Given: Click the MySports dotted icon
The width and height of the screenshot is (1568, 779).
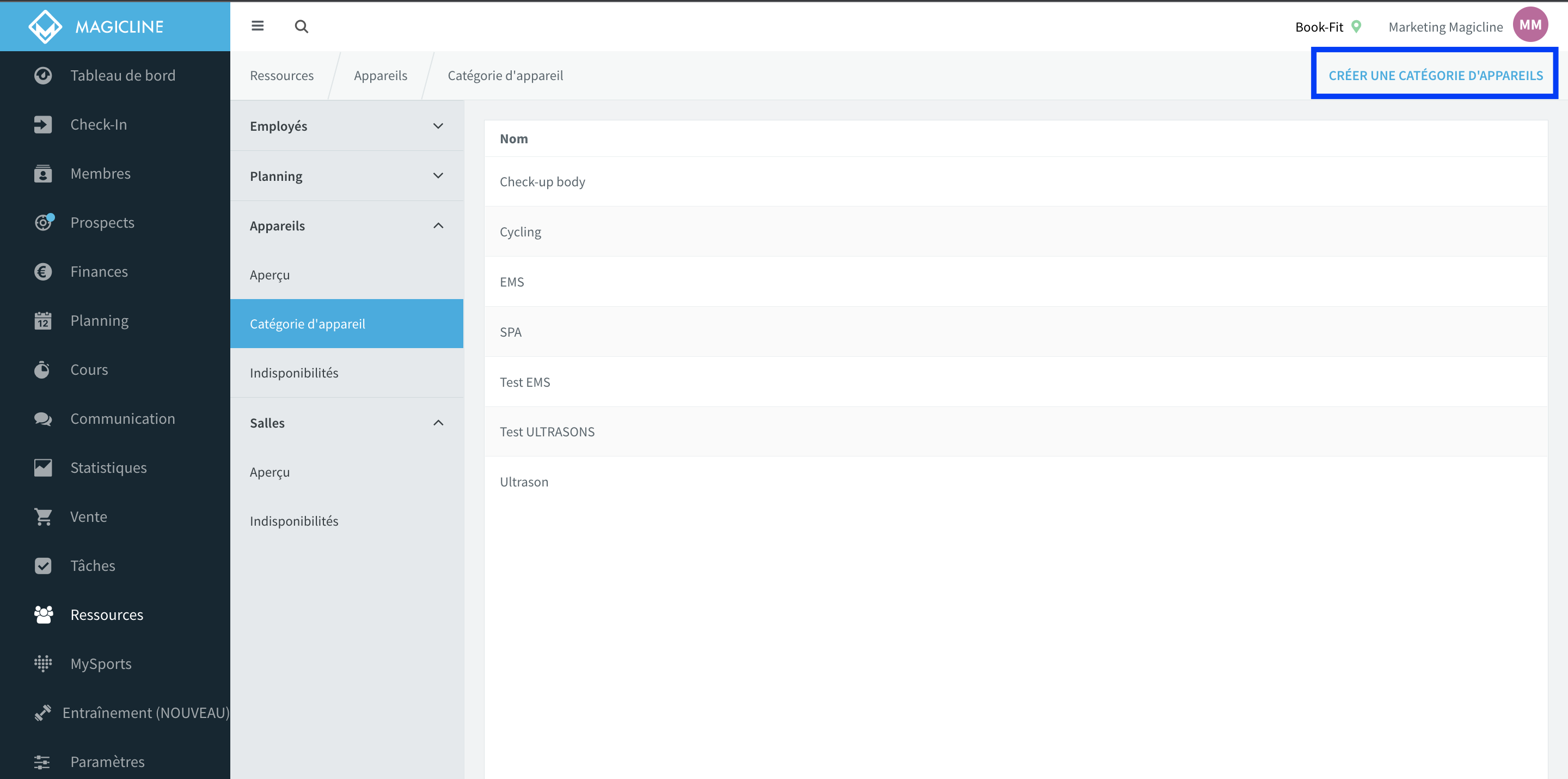Looking at the screenshot, I should 42,664.
